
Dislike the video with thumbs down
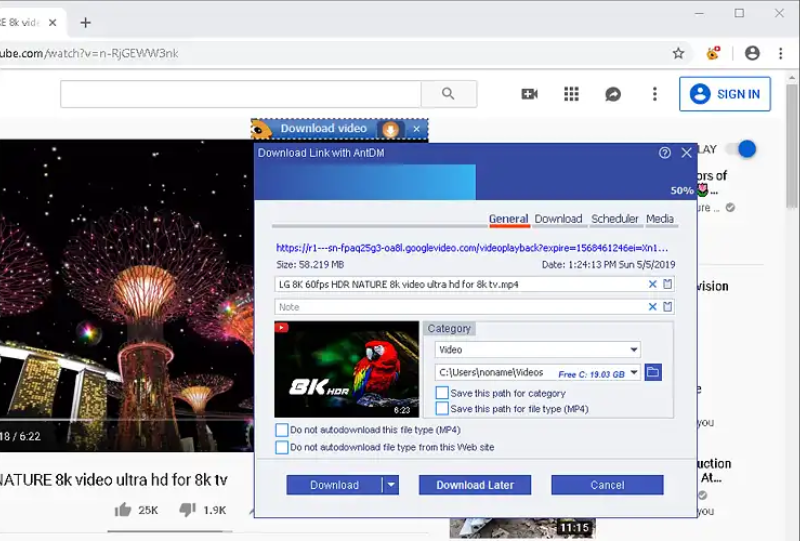pyautogui.click(x=188, y=509)
